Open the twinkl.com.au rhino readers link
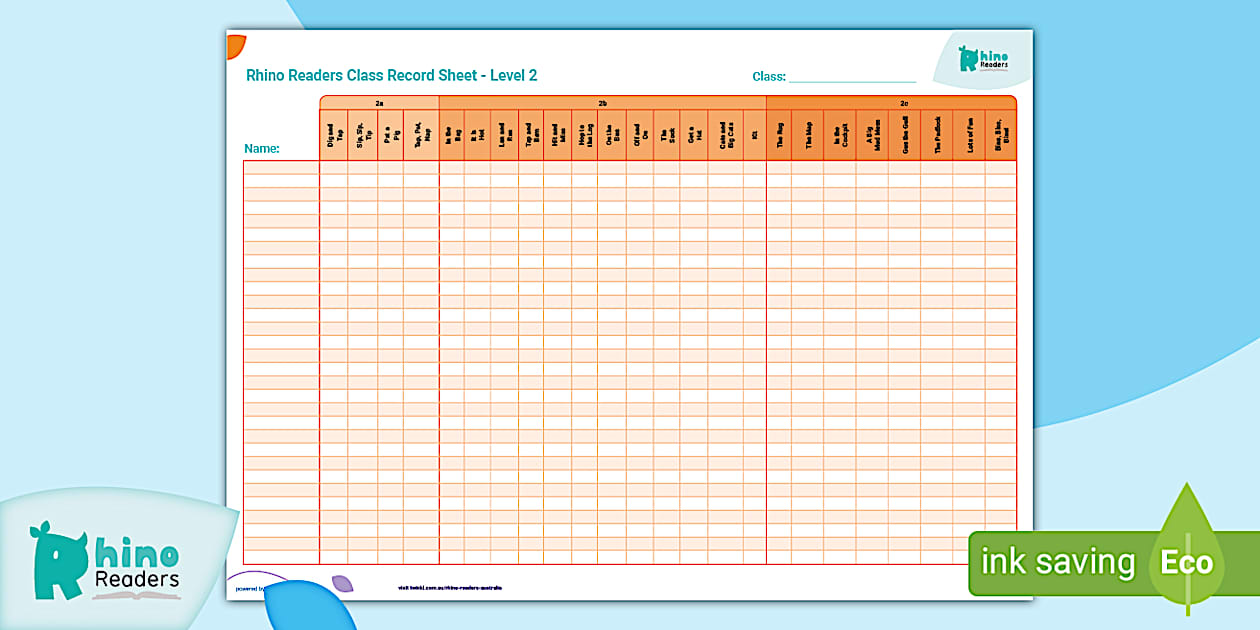This screenshot has width=1260, height=630. 449,588
